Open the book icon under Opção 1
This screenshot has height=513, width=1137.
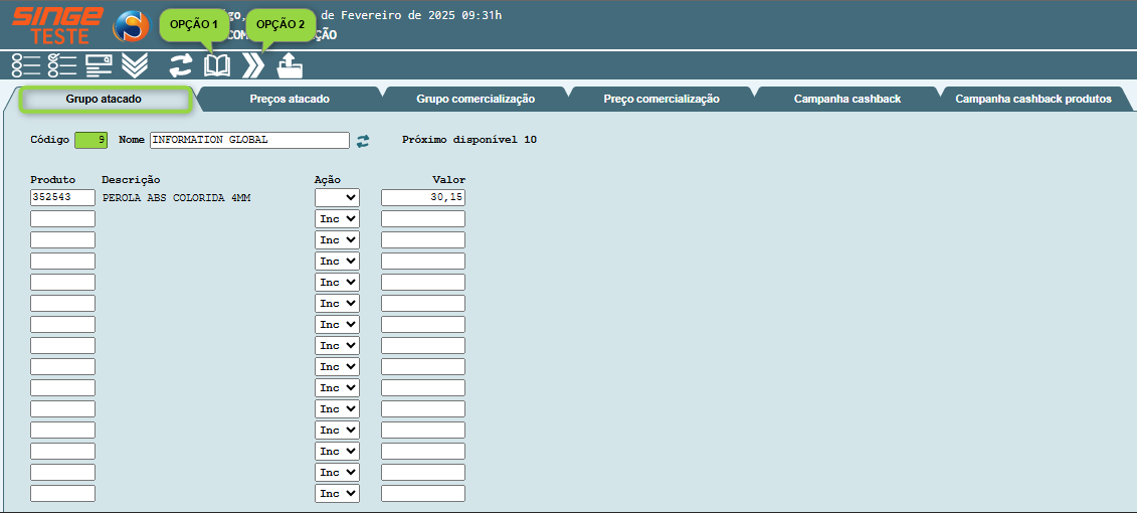click(217, 66)
